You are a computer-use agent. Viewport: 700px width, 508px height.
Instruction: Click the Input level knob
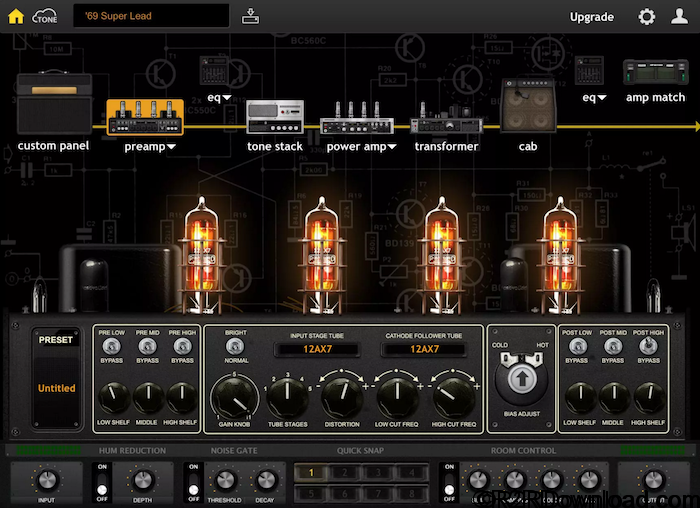[47, 480]
